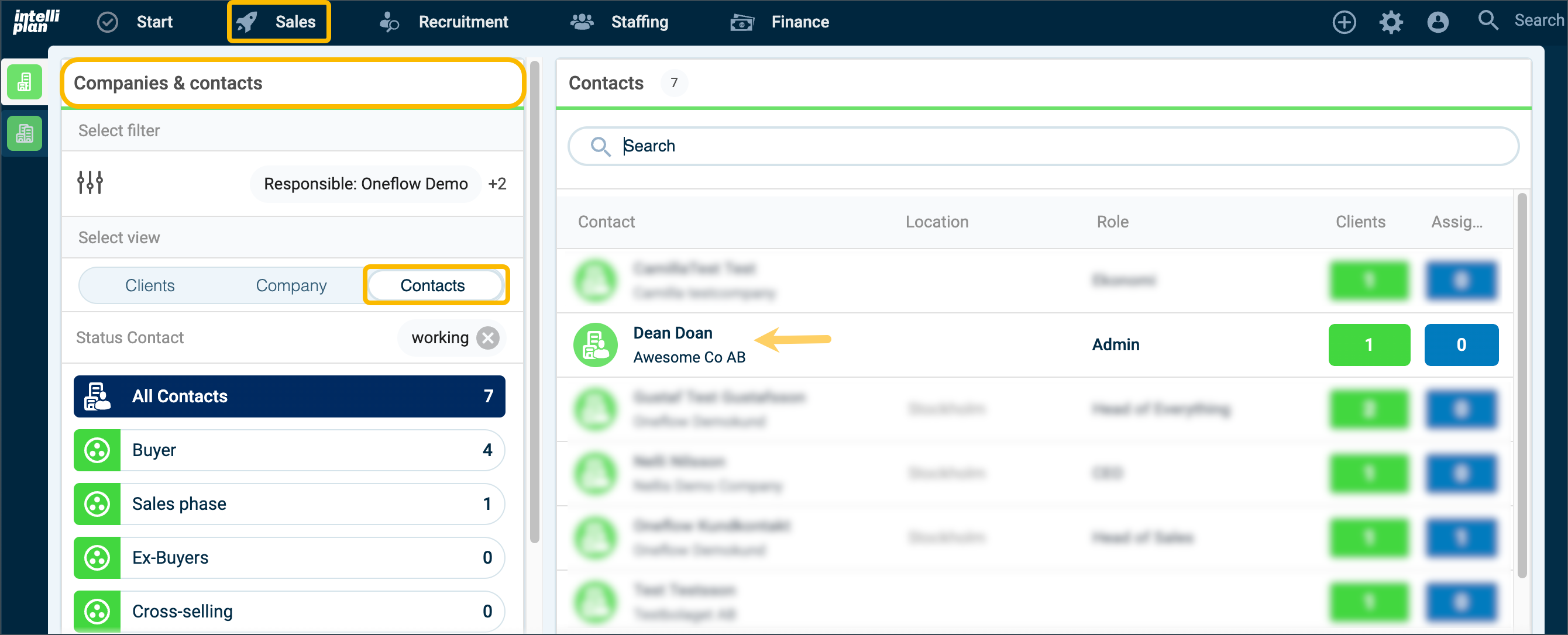Click the Buyer category icon

[x=97, y=450]
